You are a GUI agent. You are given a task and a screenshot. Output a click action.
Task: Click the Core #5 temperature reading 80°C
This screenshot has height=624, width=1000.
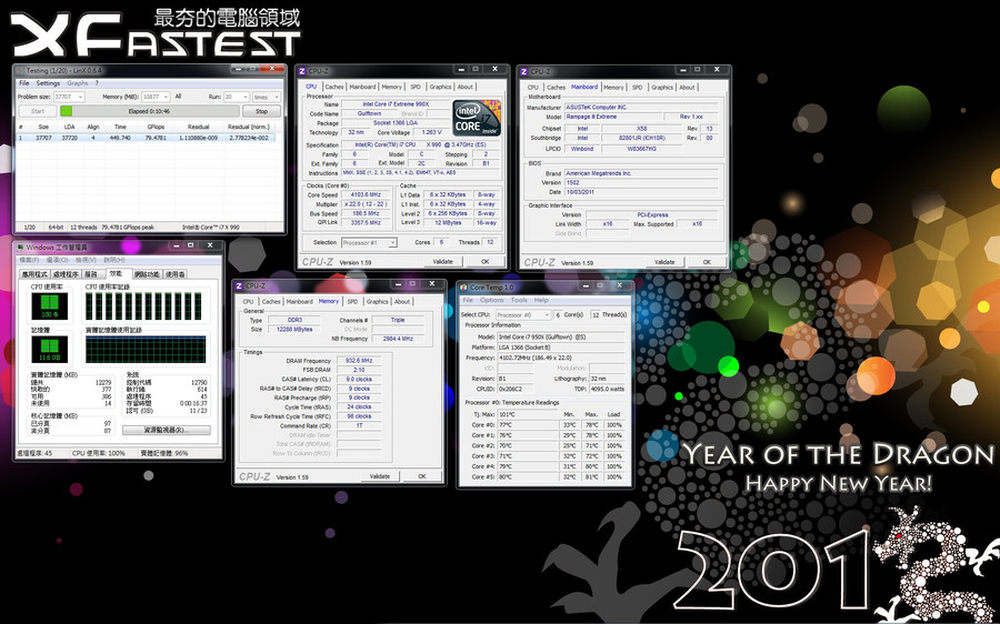coord(527,477)
